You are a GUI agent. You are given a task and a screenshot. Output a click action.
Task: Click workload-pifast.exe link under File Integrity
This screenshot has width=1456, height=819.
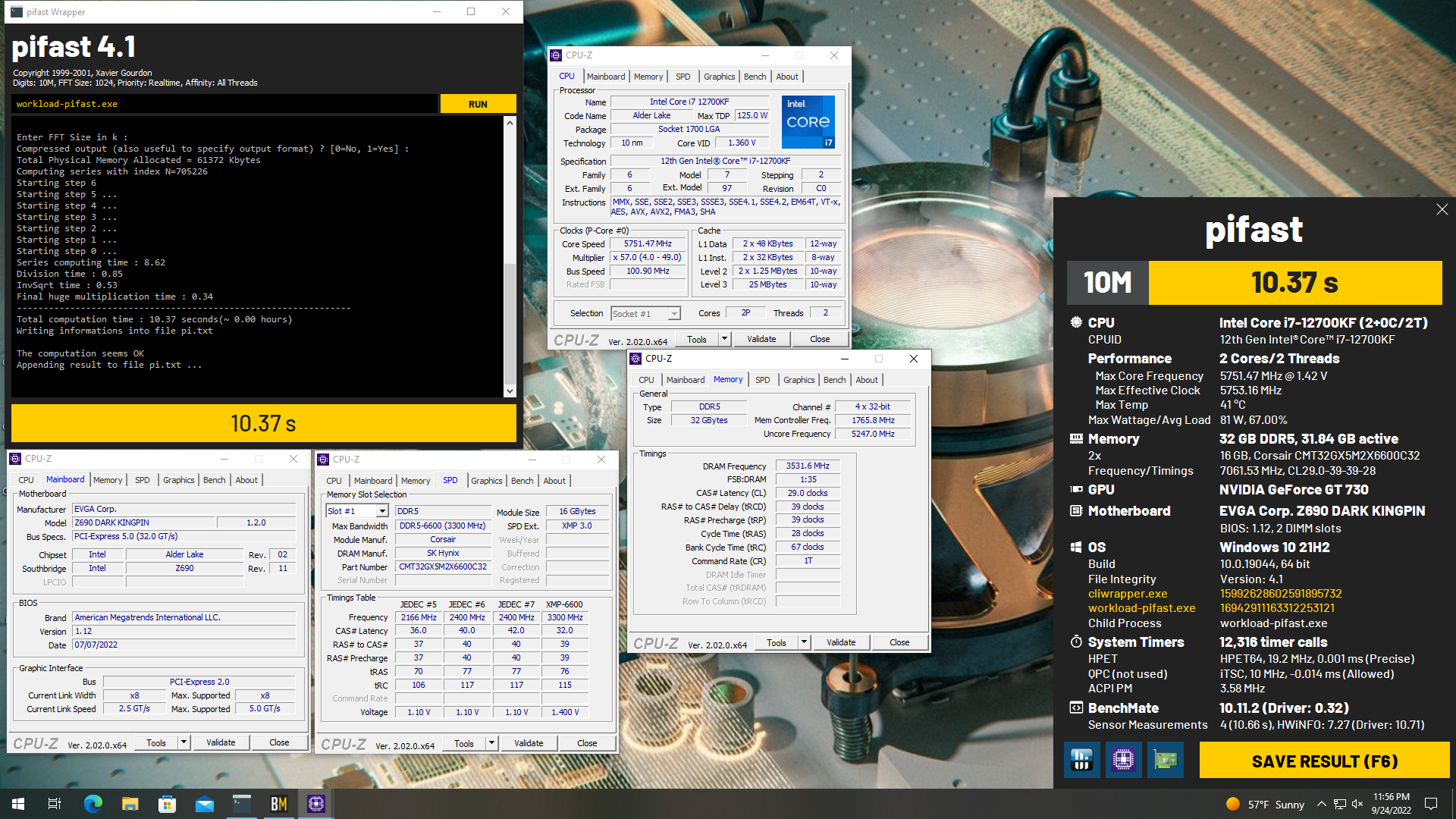(1141, 608)
